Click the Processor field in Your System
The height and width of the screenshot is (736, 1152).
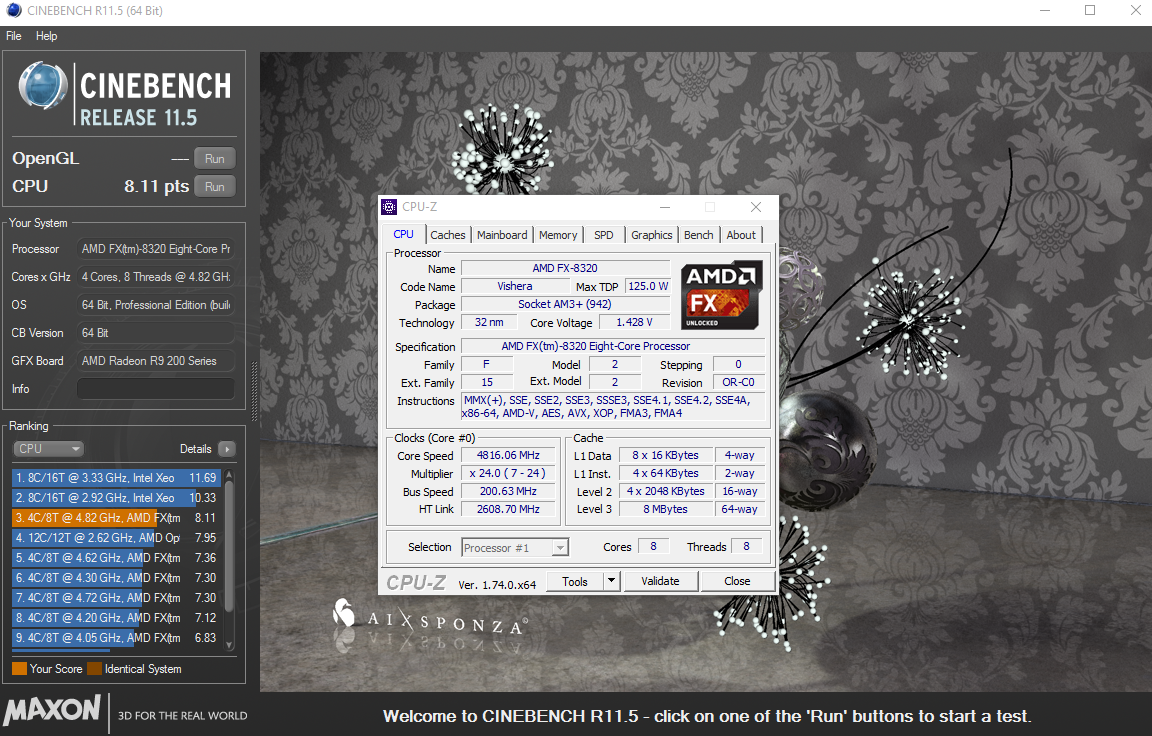[x=156, y=249]
